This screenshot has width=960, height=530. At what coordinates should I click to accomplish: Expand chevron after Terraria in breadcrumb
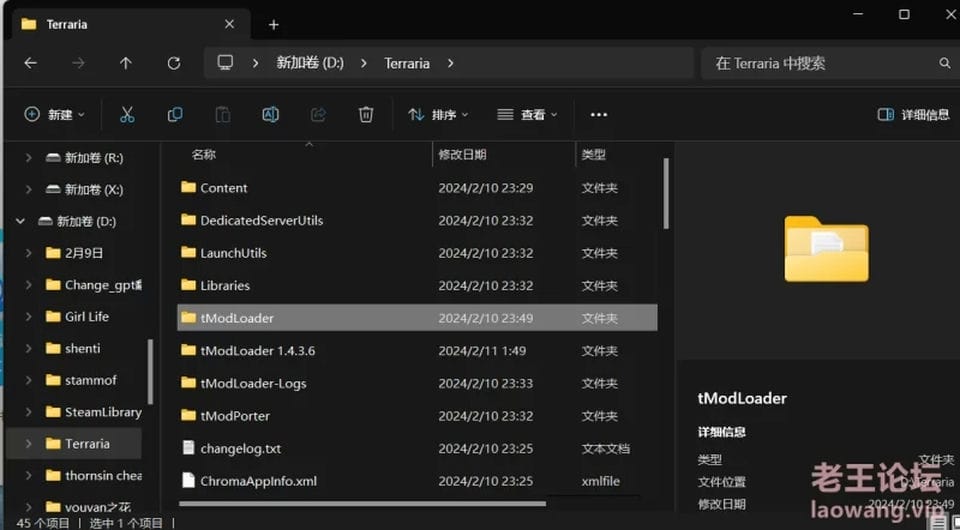coord(451,63)
